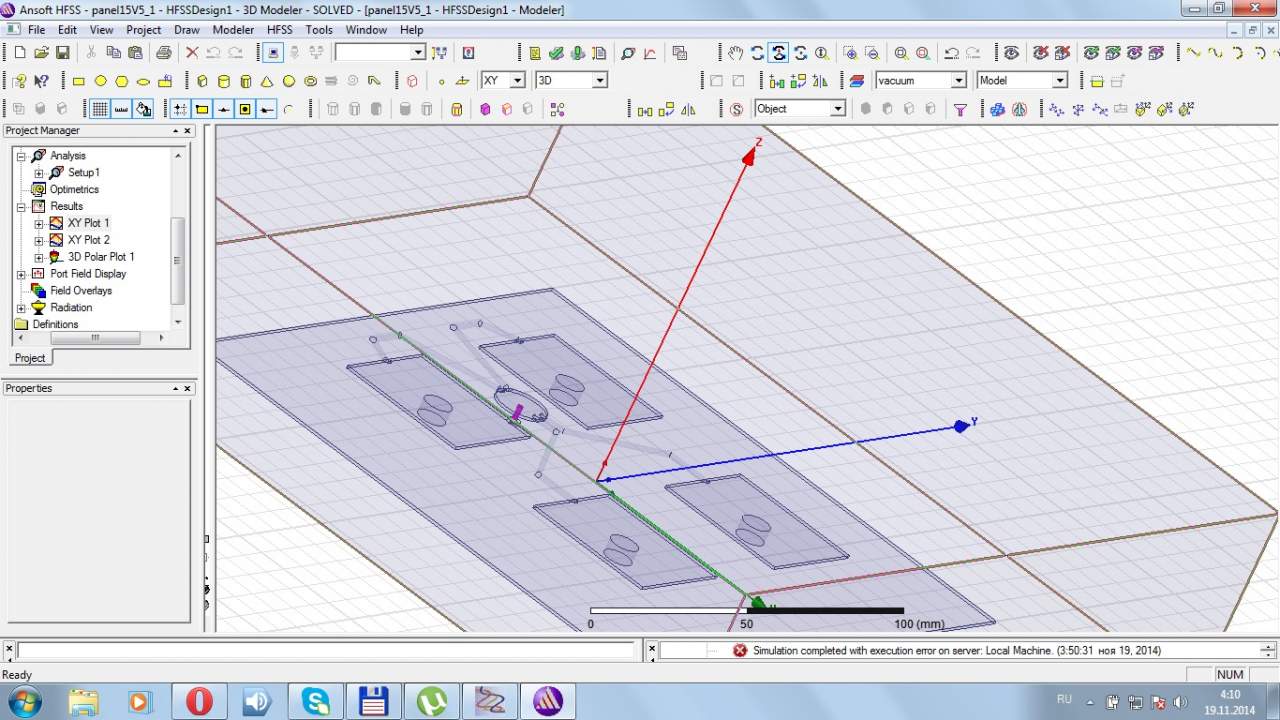Open the vacuum material dropdown
Viewport: 1280px width, 720px height.
(x=958, y=81)
